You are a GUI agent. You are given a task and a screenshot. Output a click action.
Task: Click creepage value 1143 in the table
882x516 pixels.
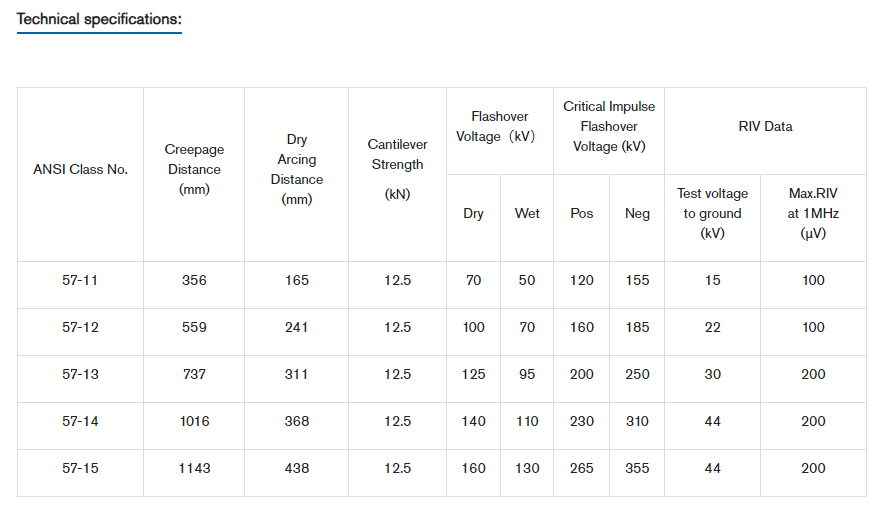click(194, 468)
